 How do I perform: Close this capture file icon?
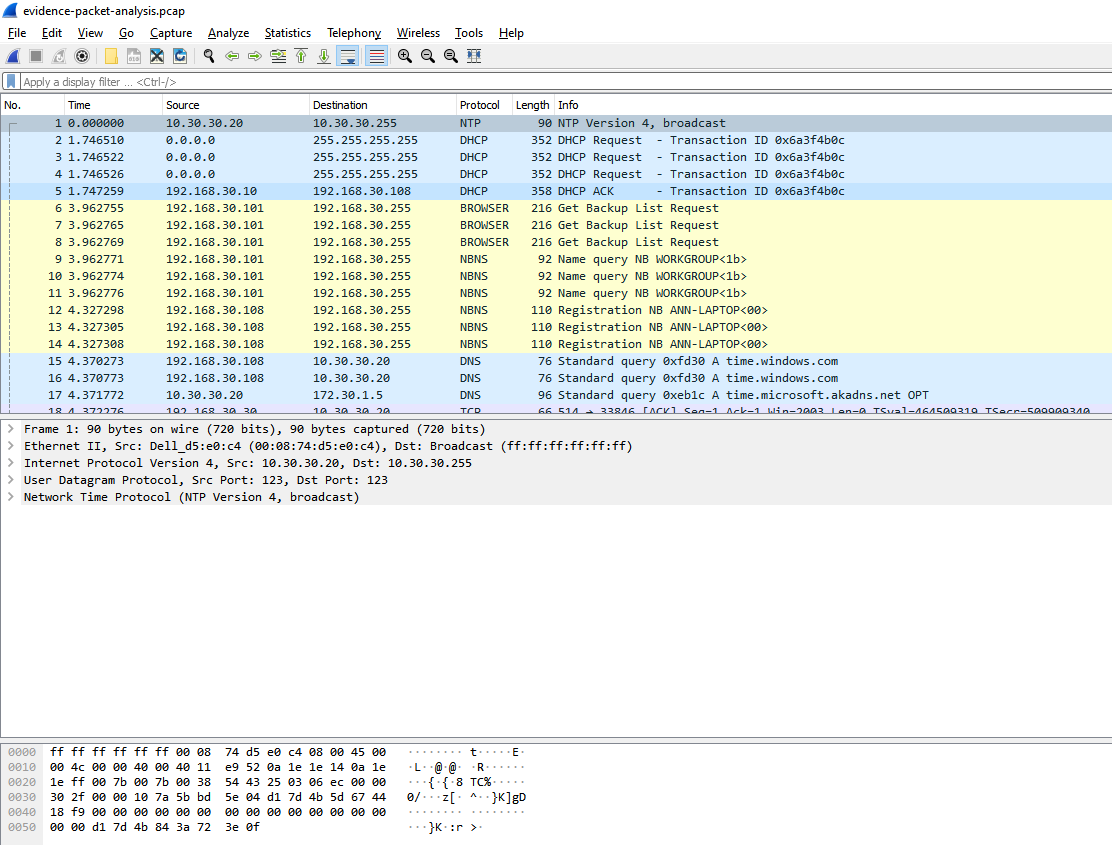[x=157, y=56]
